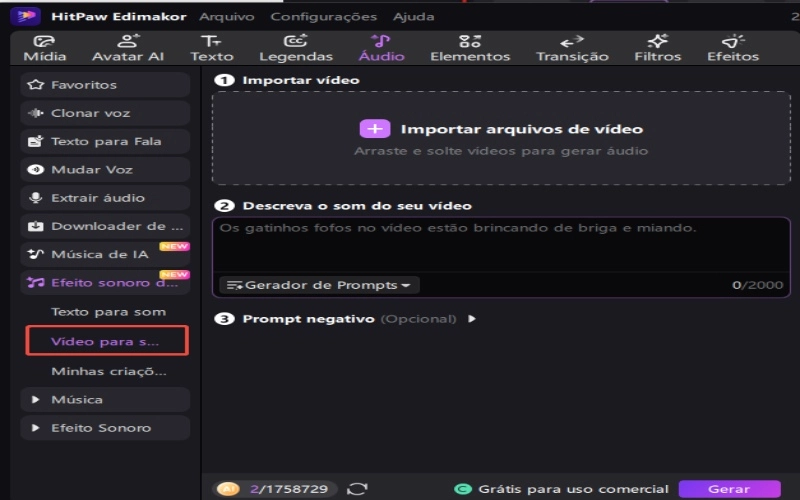Click the Importar vídeo heading
Screen dimensions: 800x500
[x=301, y=80]
